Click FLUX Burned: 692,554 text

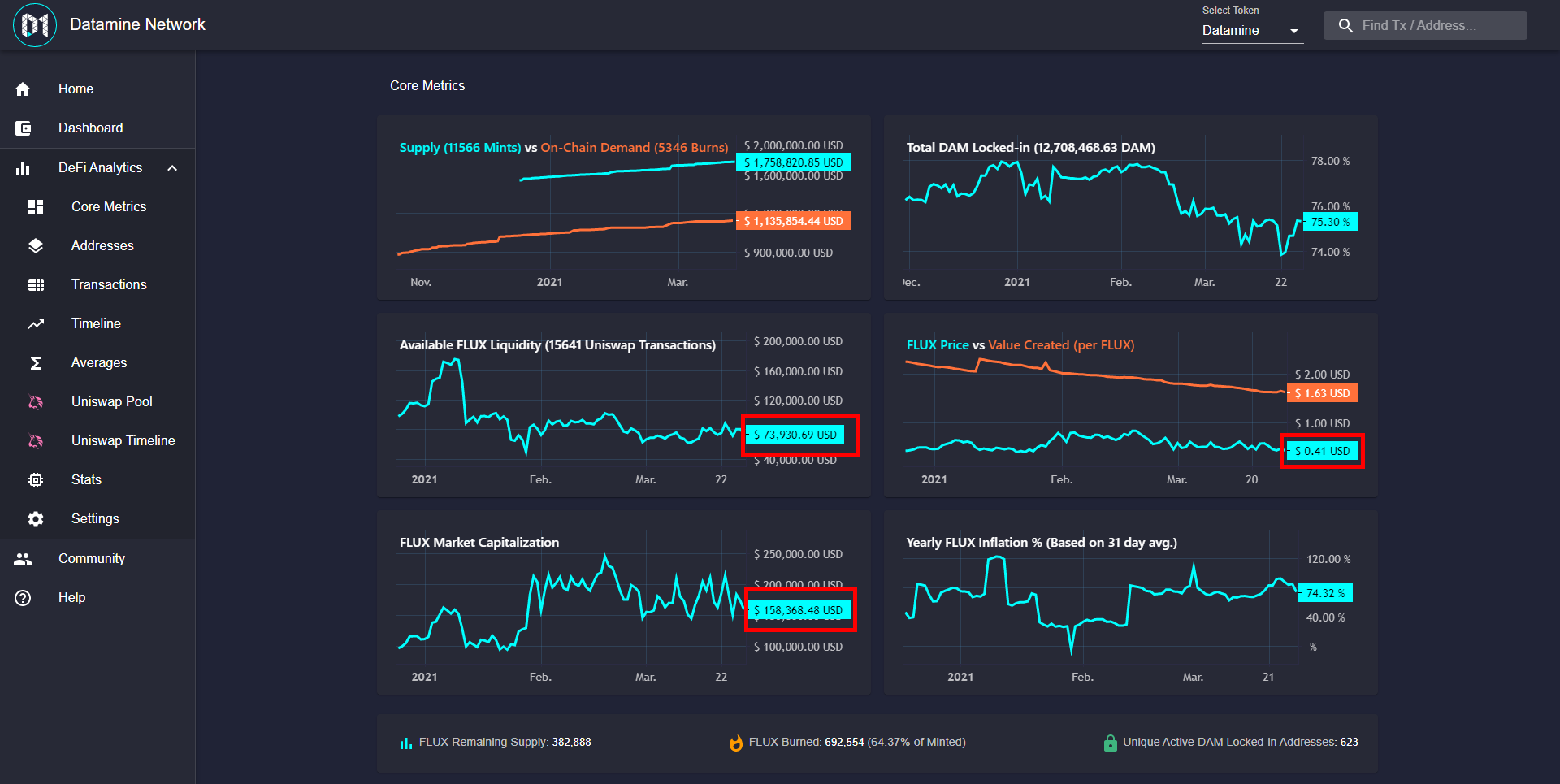[x=857, y=743]
